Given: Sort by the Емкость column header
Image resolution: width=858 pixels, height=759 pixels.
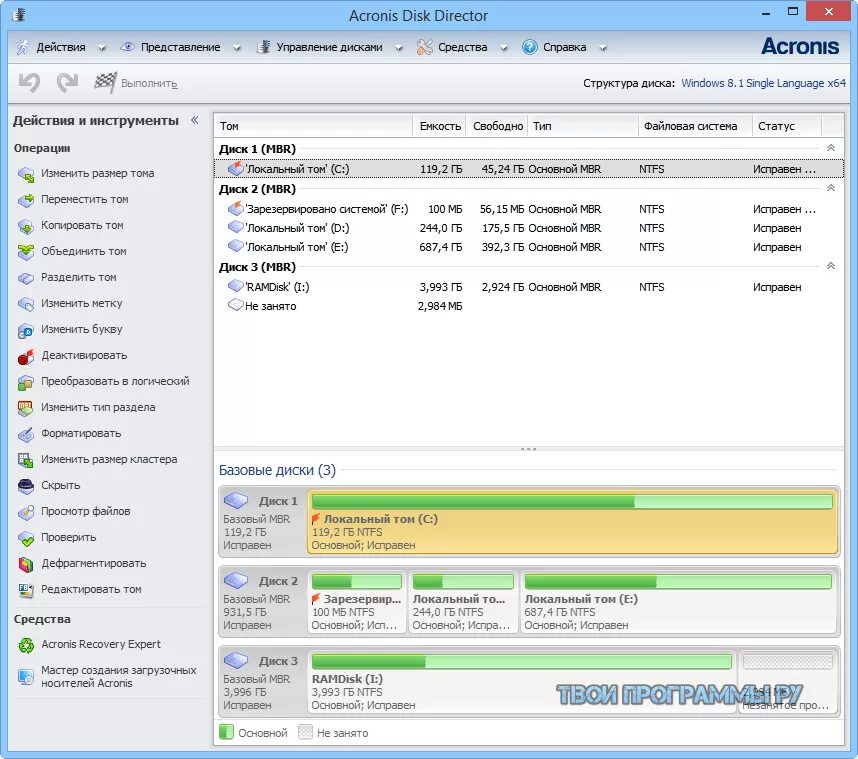Looking at the screenshot, I should (x=439, y=126).
